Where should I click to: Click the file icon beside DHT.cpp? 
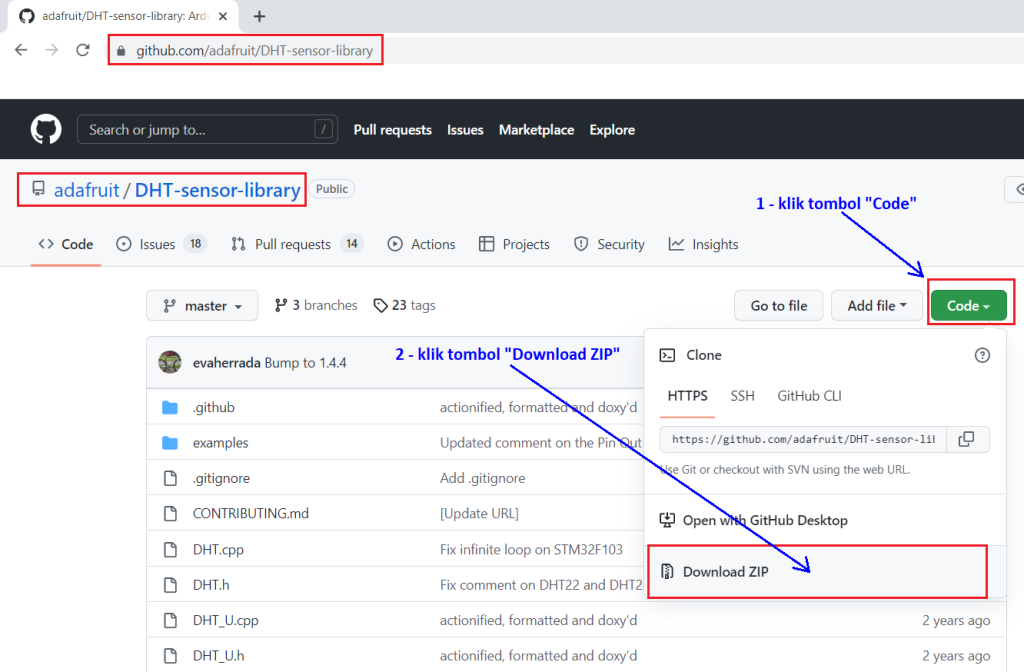[169, 548]
